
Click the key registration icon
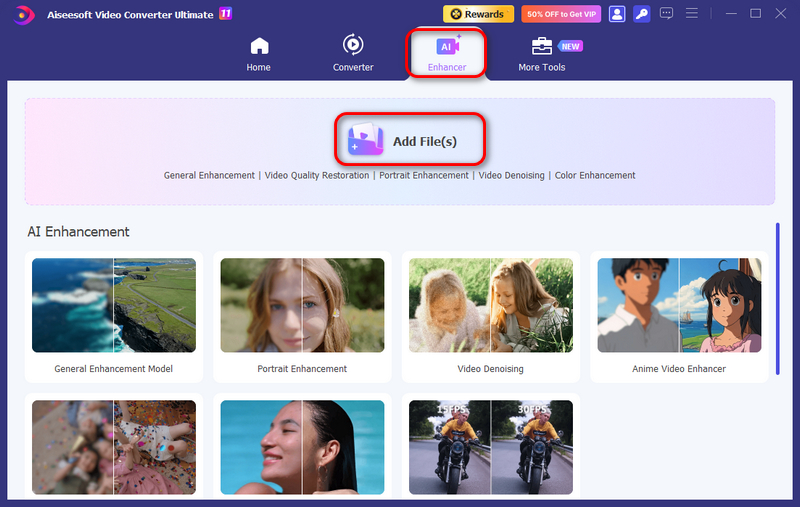pos(642,14)
